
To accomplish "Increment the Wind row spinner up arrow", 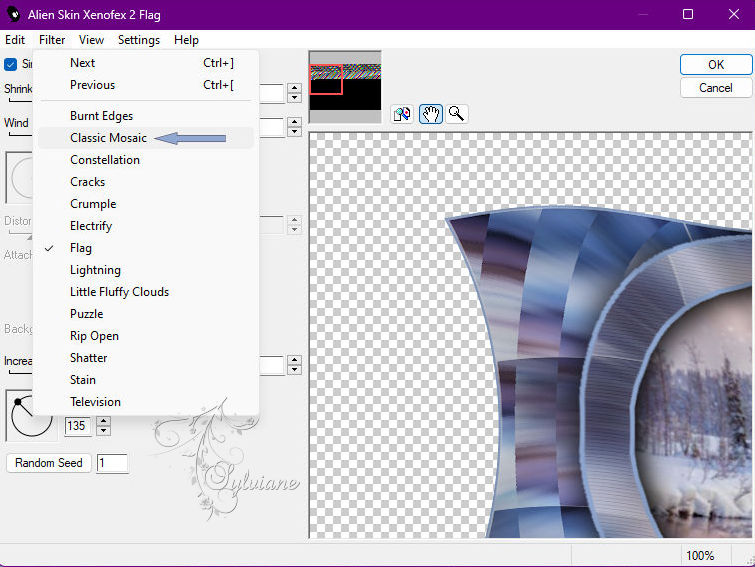I will (294, 122).
